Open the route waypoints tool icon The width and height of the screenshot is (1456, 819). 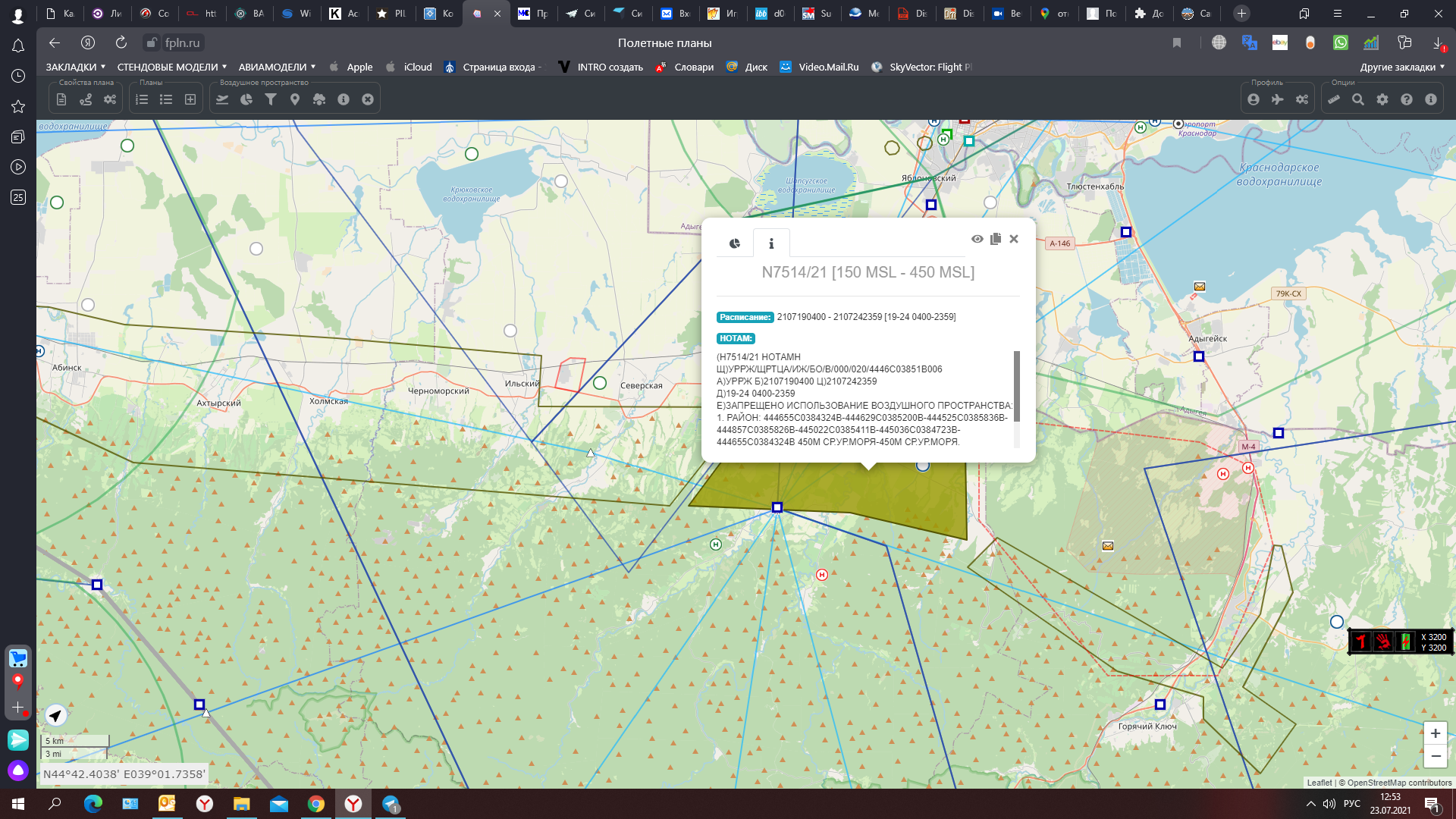86,99
